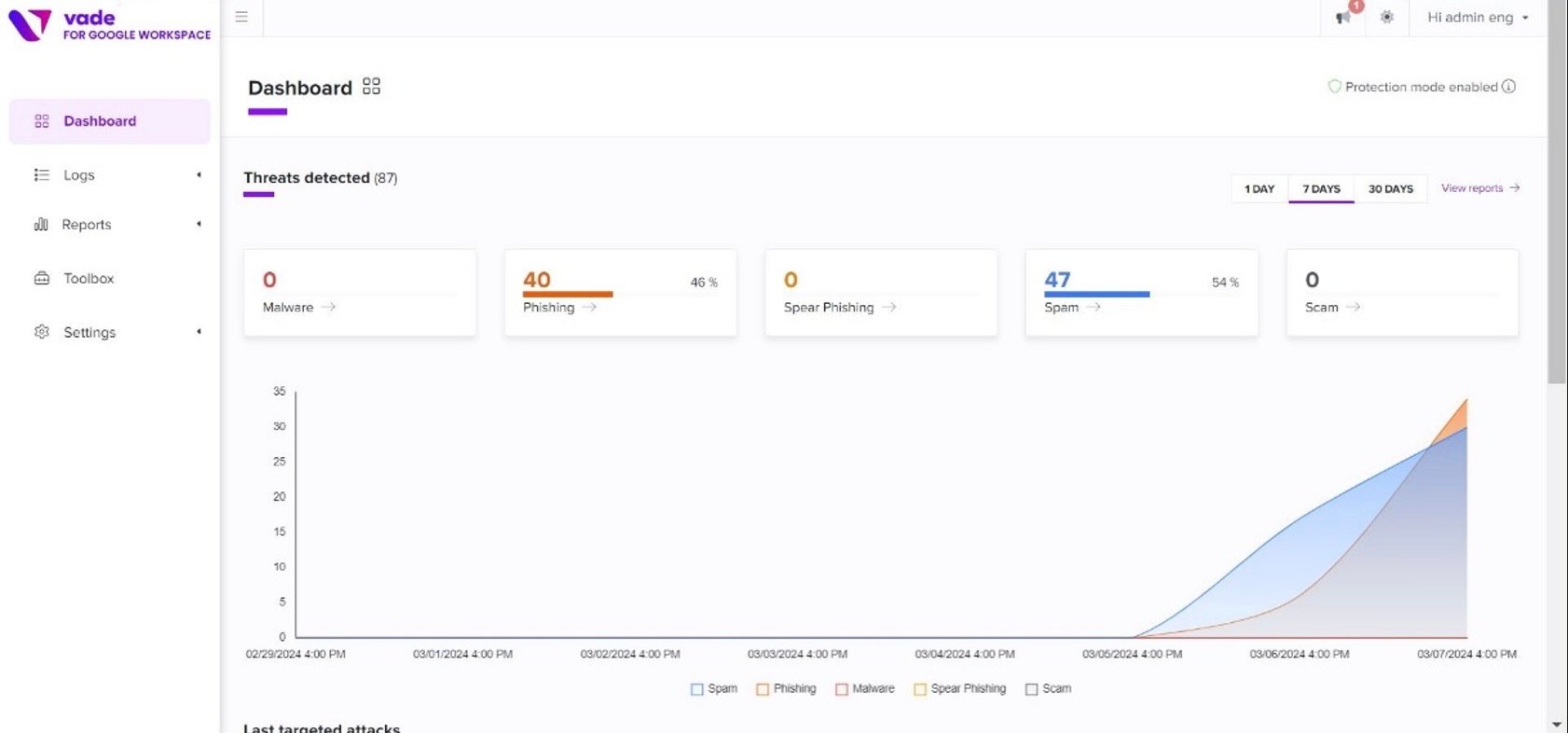
Task: Click the Toolbox icon
Action: [42, 278]
